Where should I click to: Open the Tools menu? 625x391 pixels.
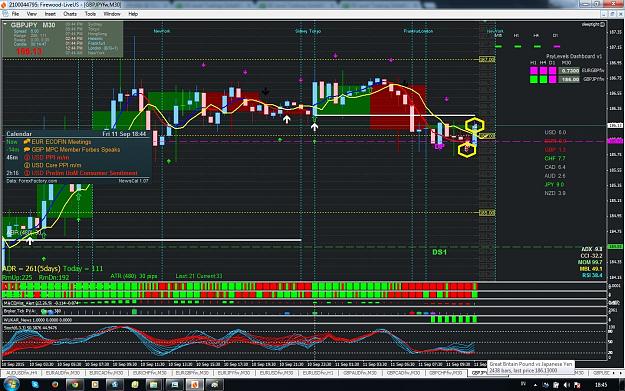[90, 14]
